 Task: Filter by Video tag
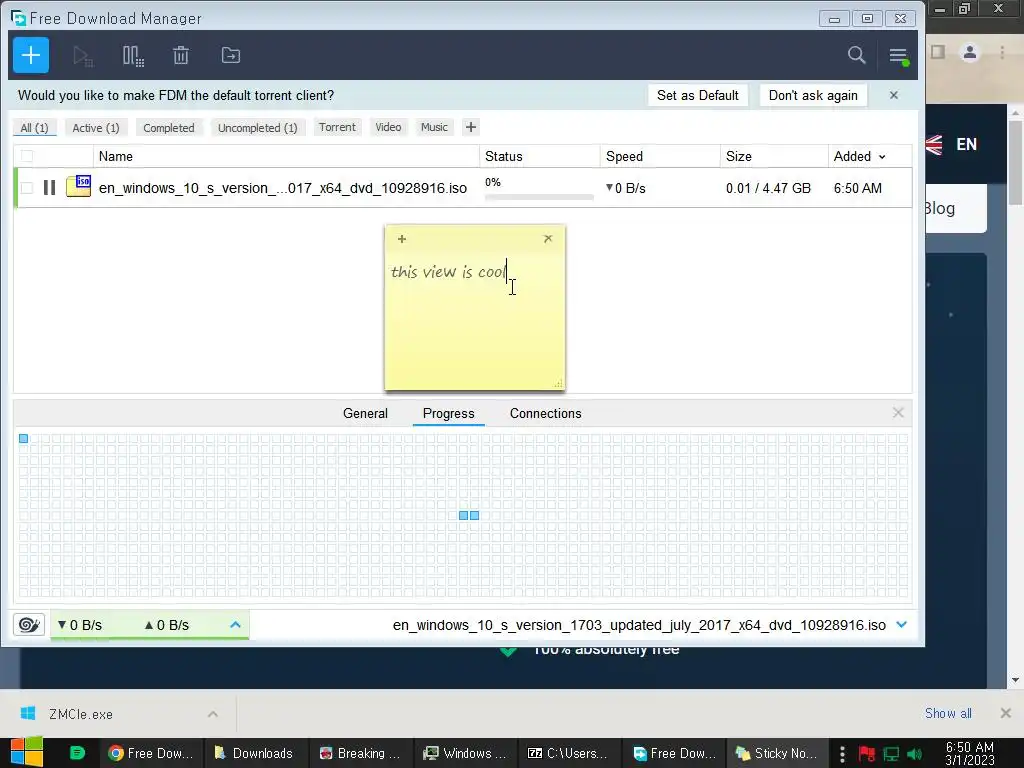tap(389, 127)
